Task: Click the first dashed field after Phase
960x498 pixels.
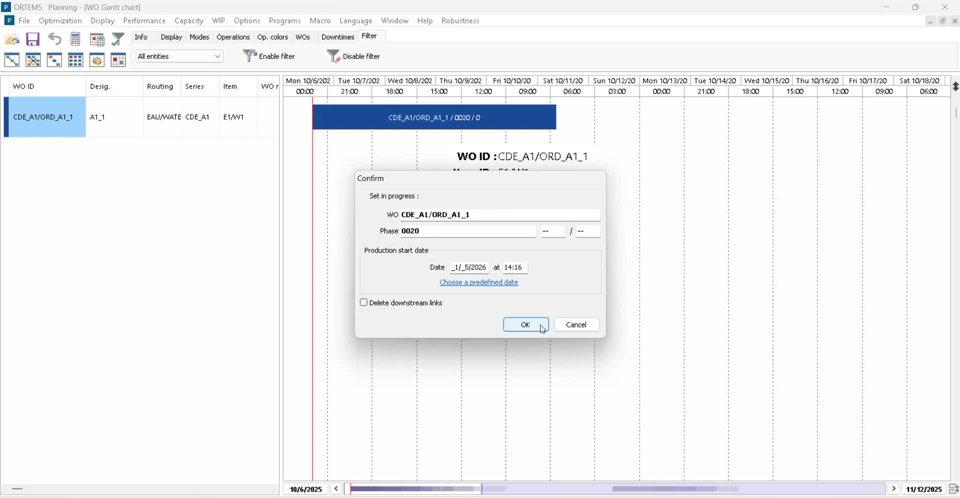Action: (552, 231)
